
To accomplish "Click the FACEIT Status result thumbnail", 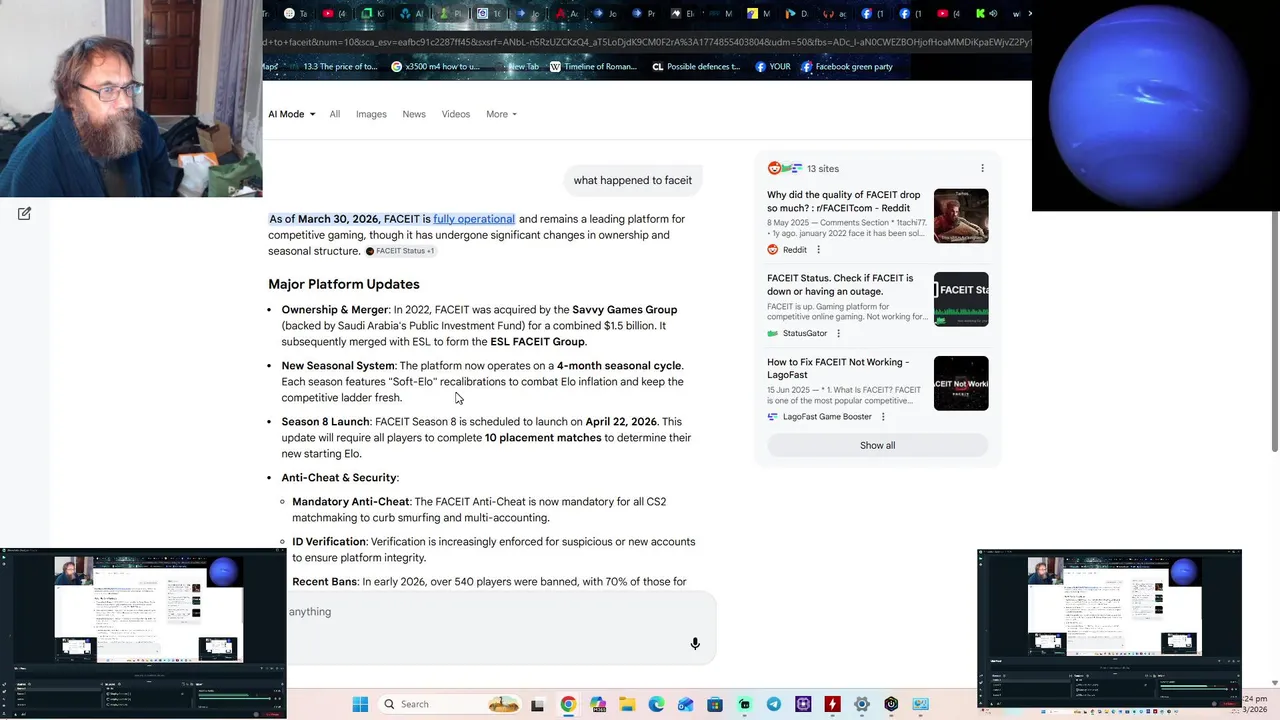I will [x=961, y=299].
